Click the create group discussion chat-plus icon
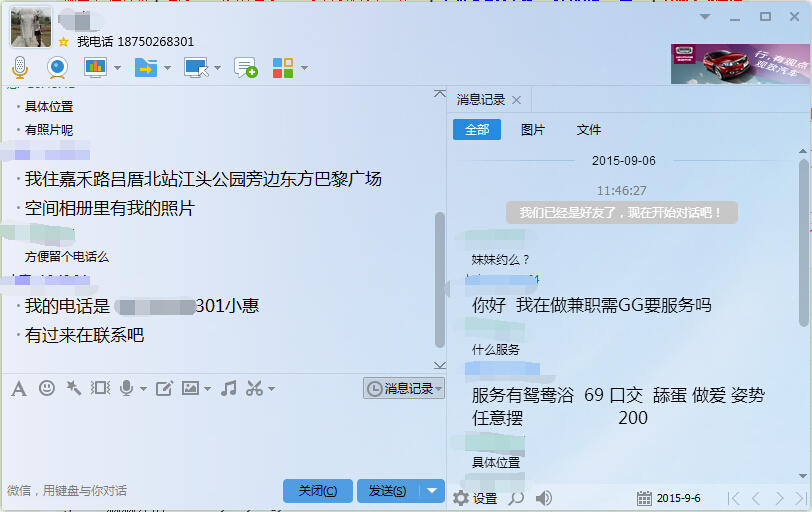The height and width of the screenshot is (512, 812). pos(245,67)
